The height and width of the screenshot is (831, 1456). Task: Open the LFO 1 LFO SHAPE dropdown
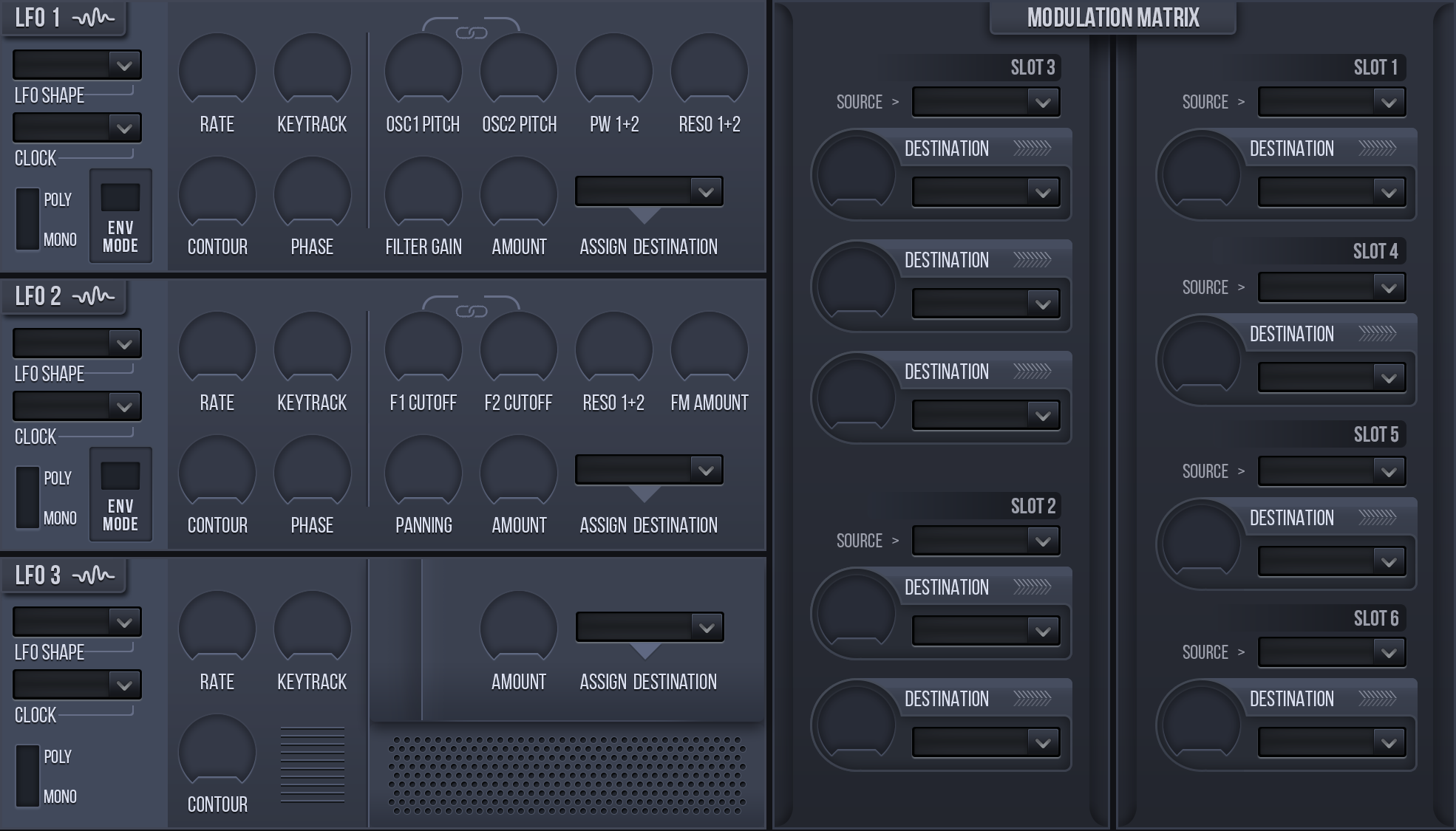click(x=77, y=65)
